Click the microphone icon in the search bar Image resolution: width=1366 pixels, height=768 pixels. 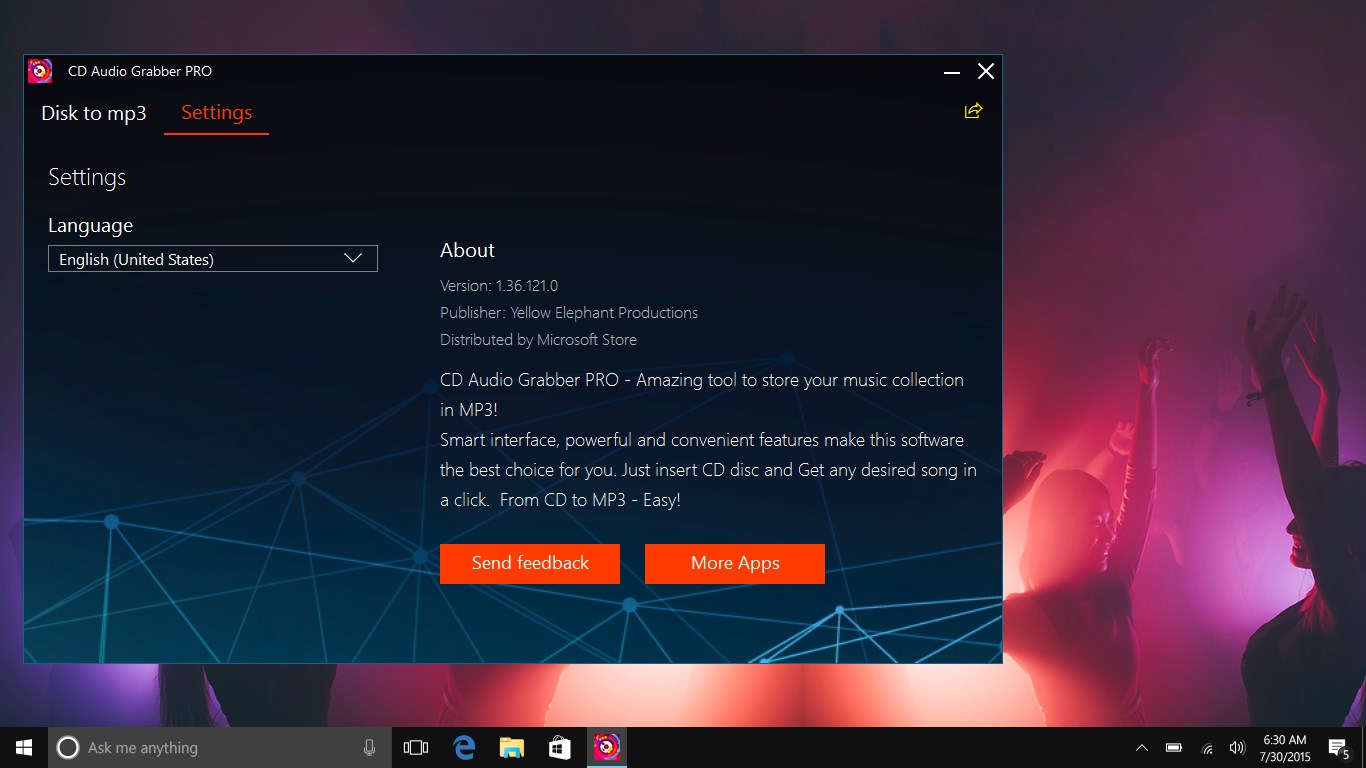point(370,747)
